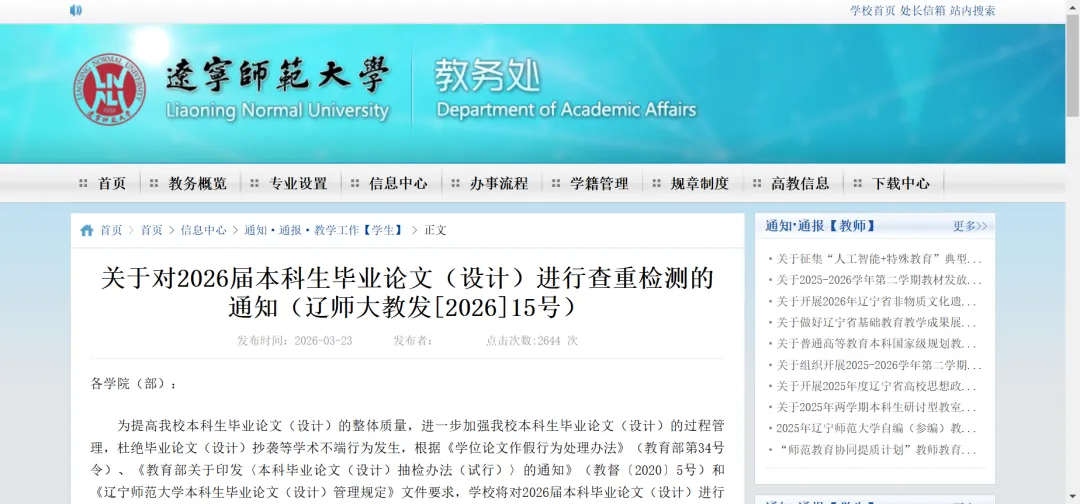Open the 站内搜索 link
This screenshot has width=1080, height=504.
click(x=973, y=10)
